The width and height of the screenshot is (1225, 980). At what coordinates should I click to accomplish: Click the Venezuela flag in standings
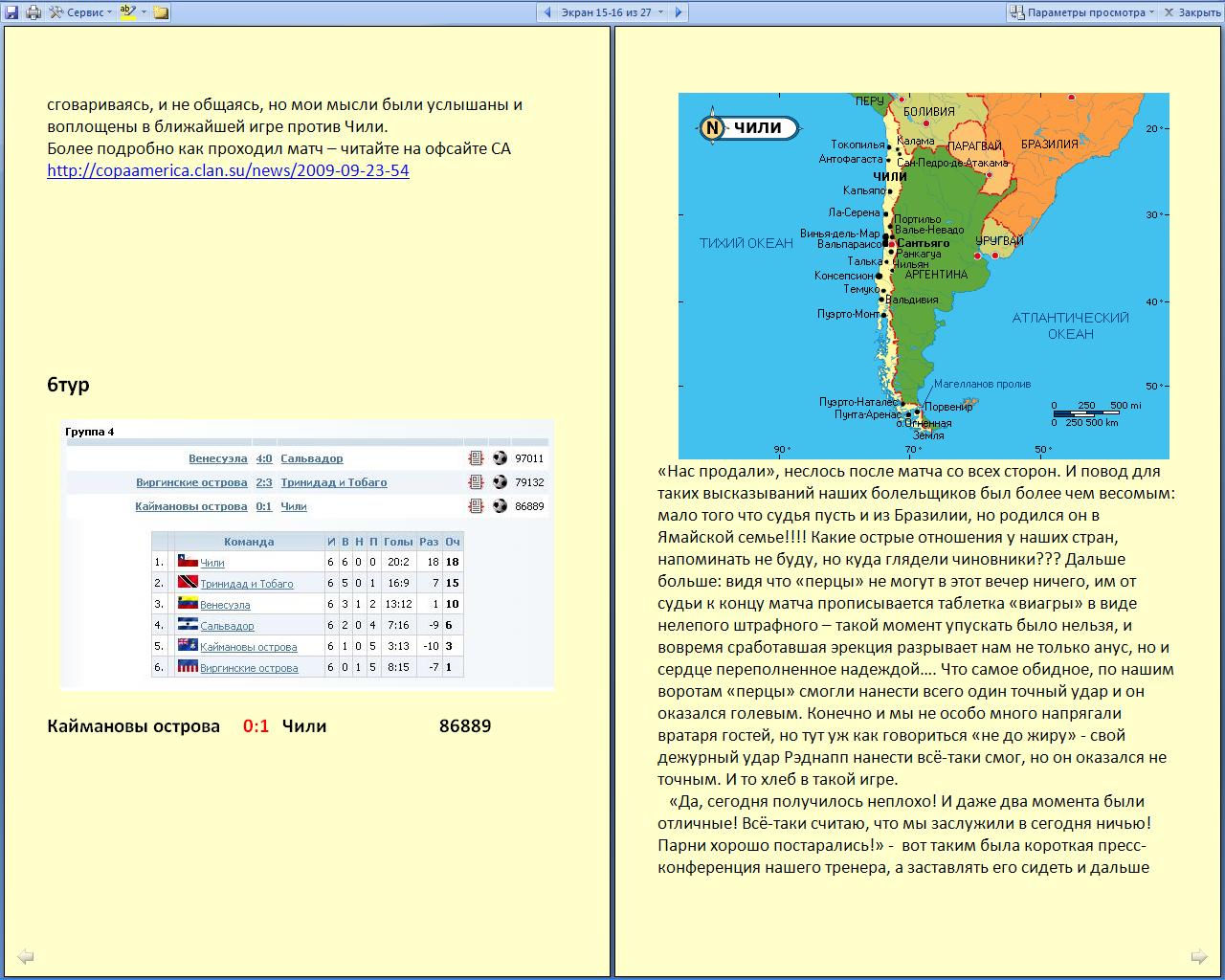coord(188,604)
